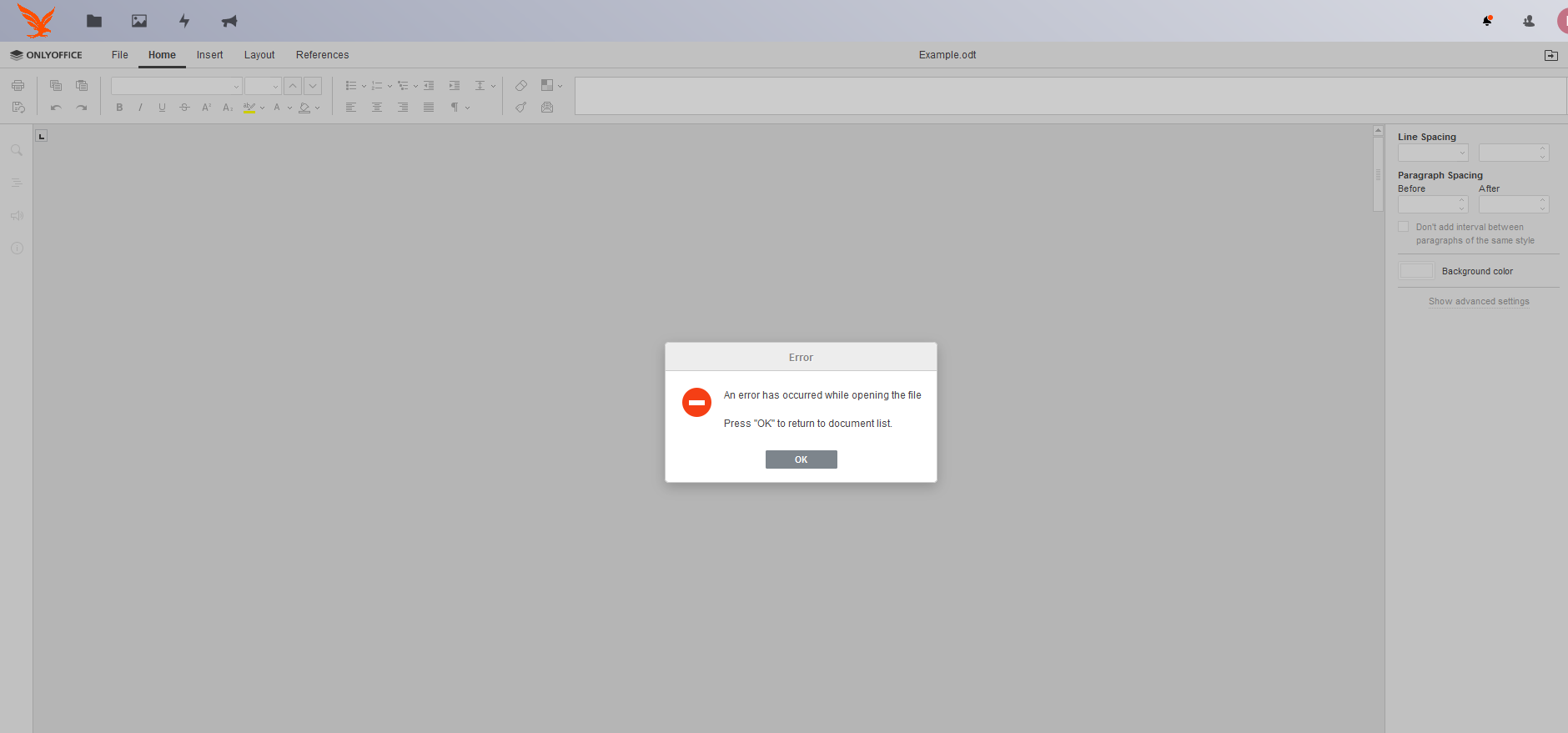Image resolution: width=1568 pixels, height=733 pixels.
Task: Pick the paragraph Background color swatch
Action: tap(1416, 271)
